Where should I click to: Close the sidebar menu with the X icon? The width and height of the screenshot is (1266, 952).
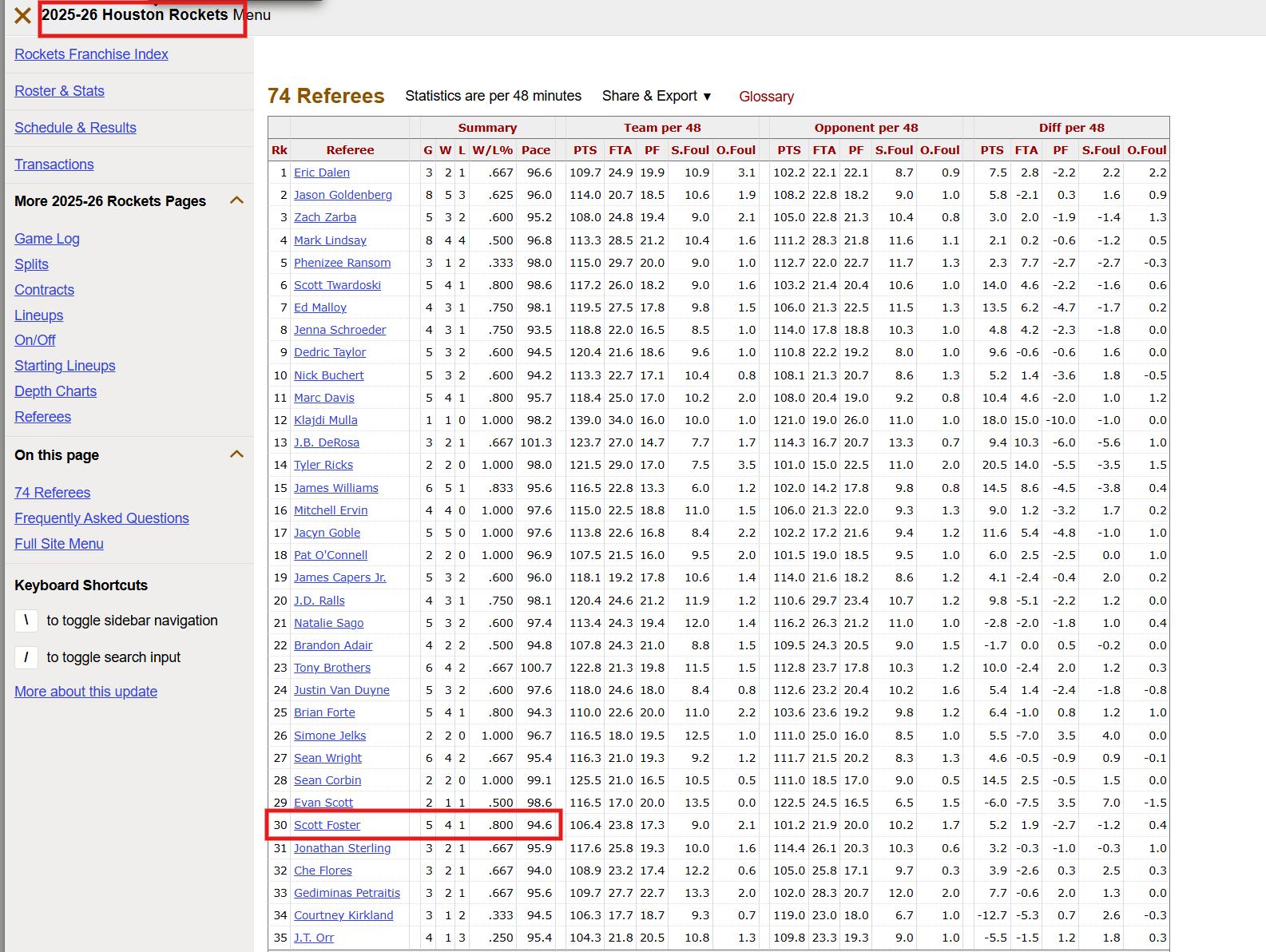pos(23,15)
